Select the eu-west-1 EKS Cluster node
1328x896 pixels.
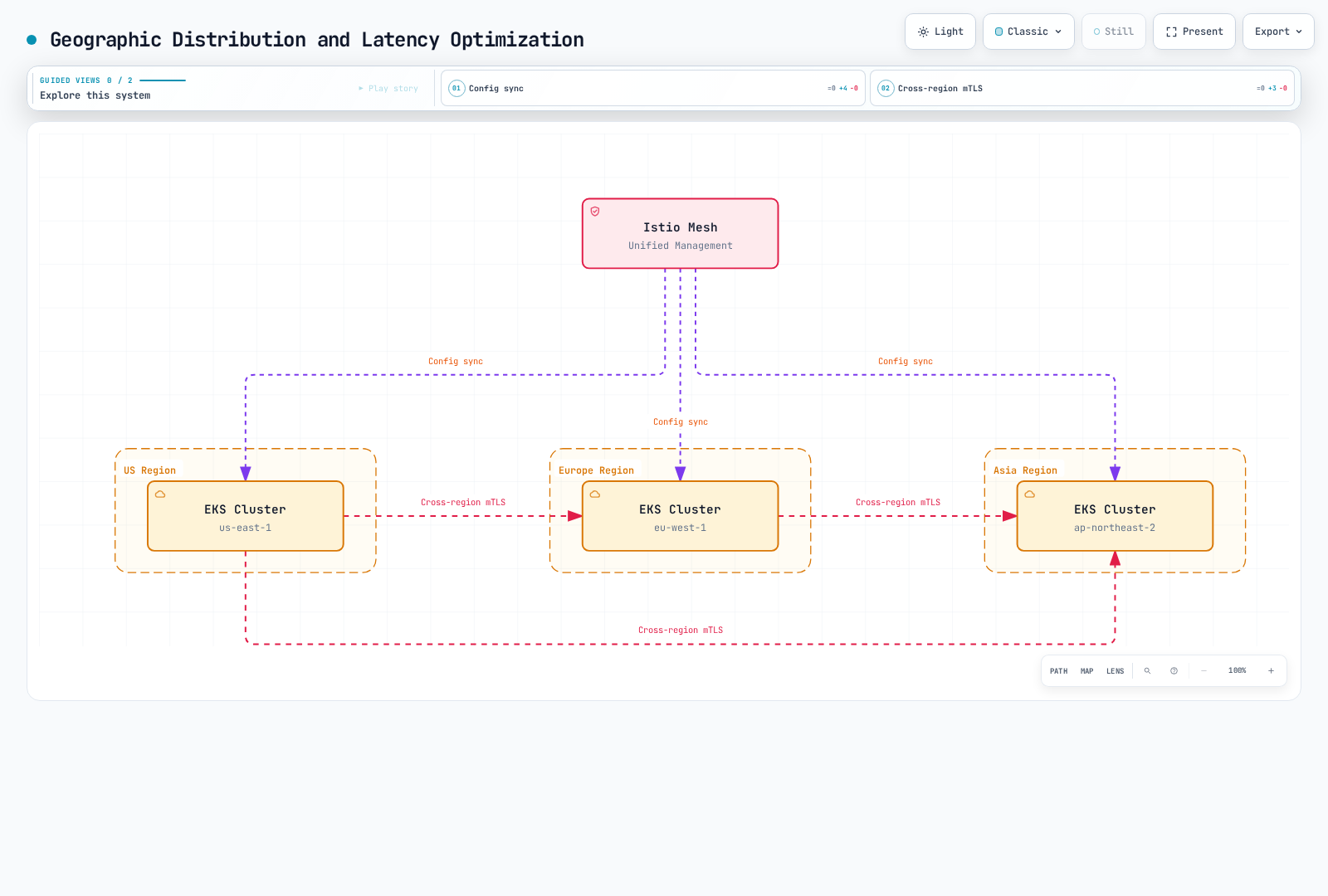tap(680, 516)
